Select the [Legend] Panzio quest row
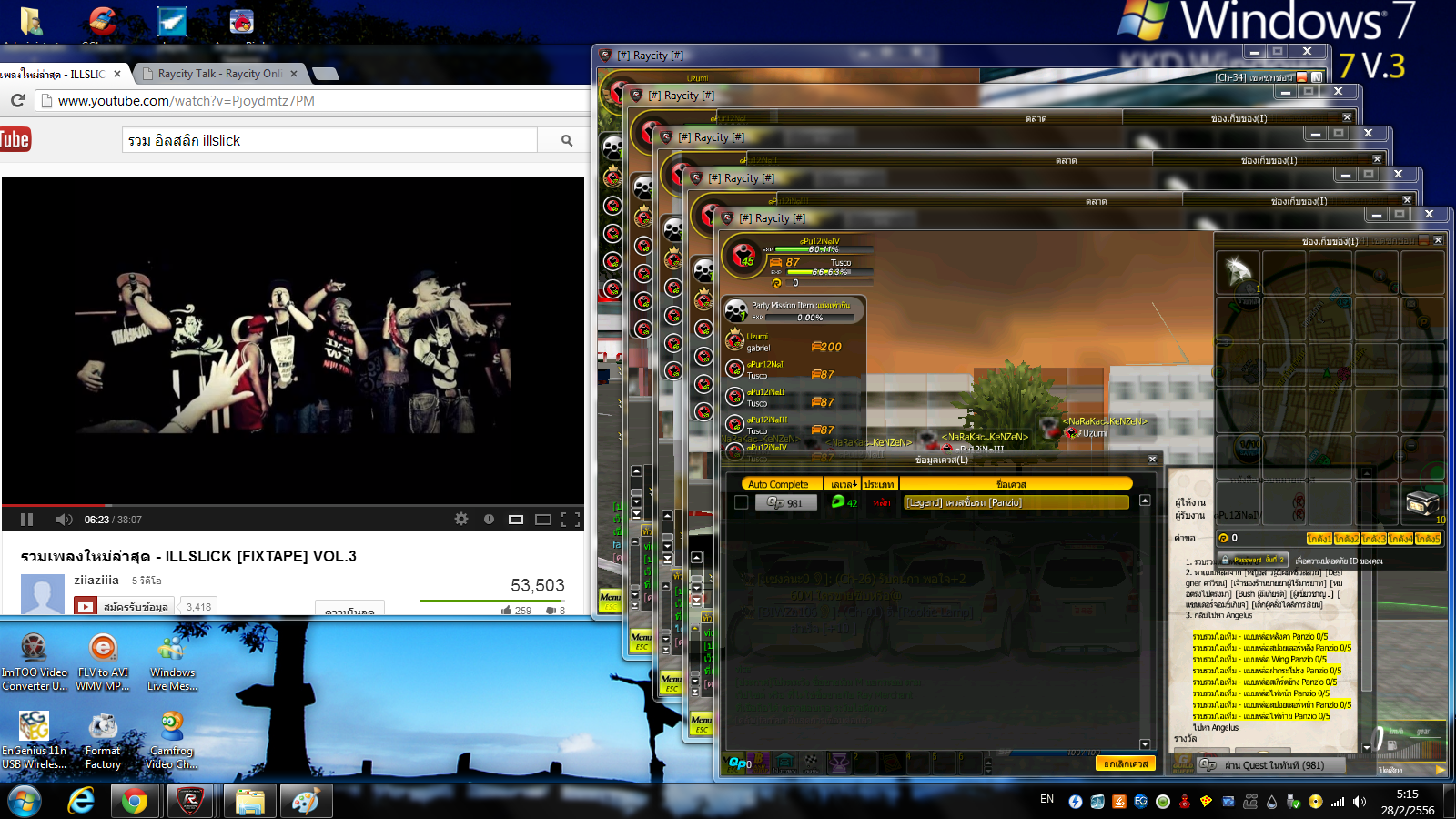 (1016, 502)
